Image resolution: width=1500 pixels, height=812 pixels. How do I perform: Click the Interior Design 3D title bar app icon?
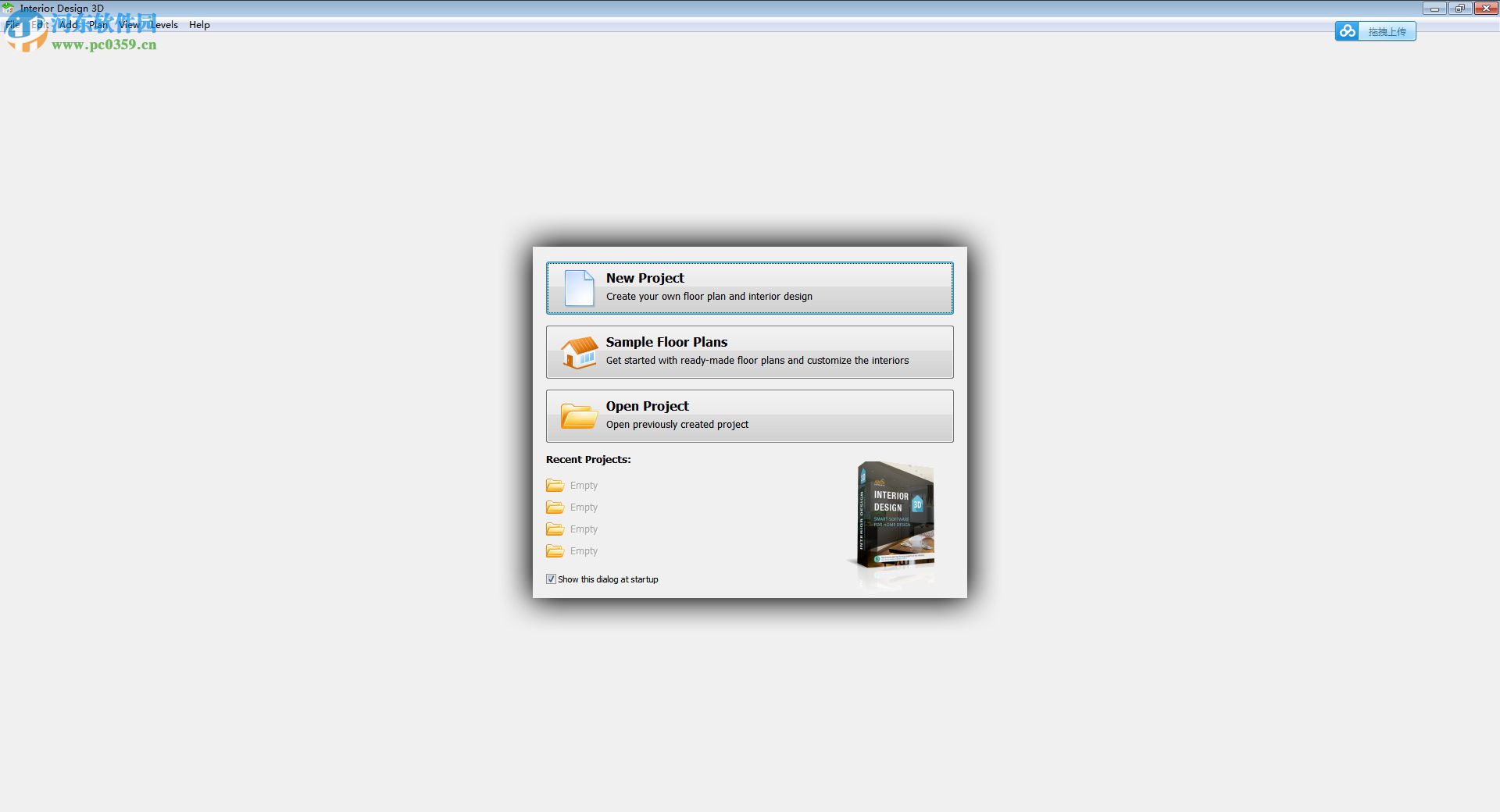click(8, 9)
